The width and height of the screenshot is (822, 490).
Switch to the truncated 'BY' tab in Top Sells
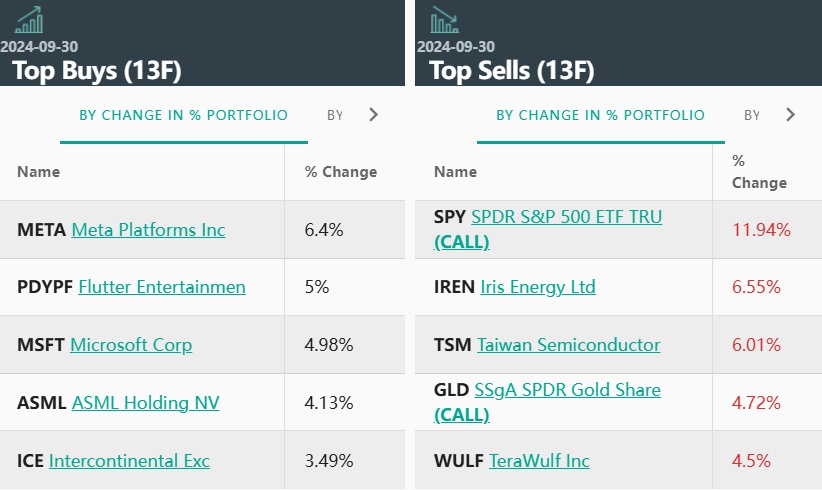click(752, 115)
